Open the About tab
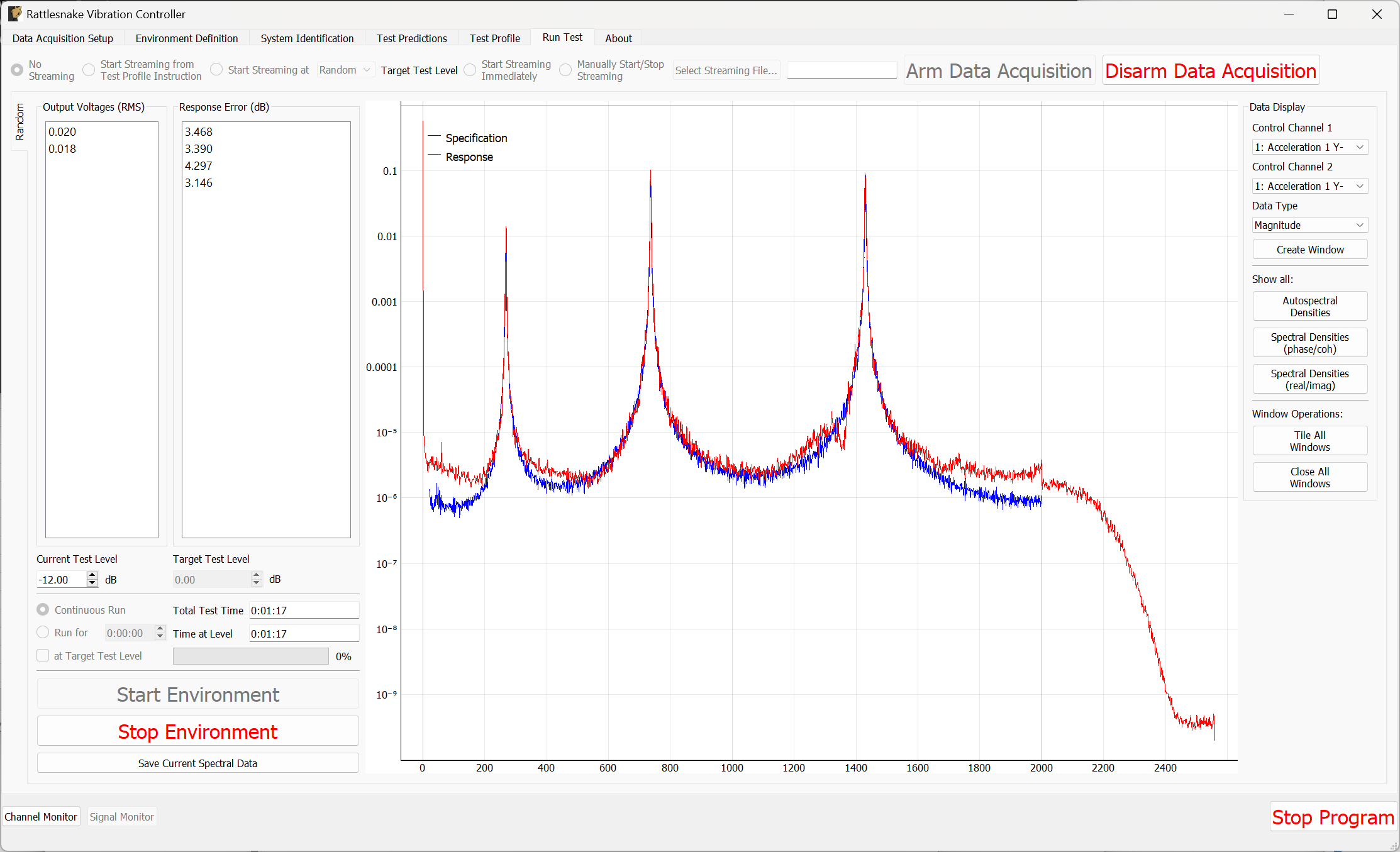Viewport: 1400px width, 852px height. pos(618,38)
